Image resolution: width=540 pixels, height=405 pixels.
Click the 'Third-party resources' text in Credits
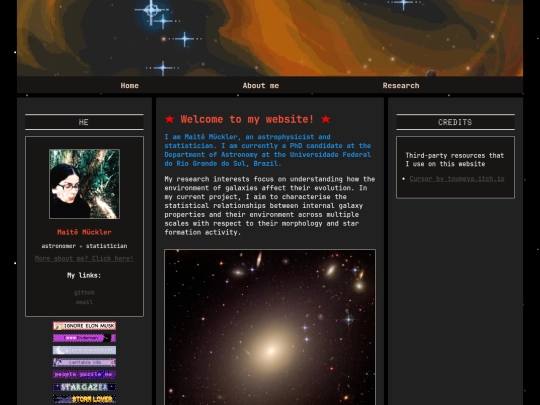[455, 160]
